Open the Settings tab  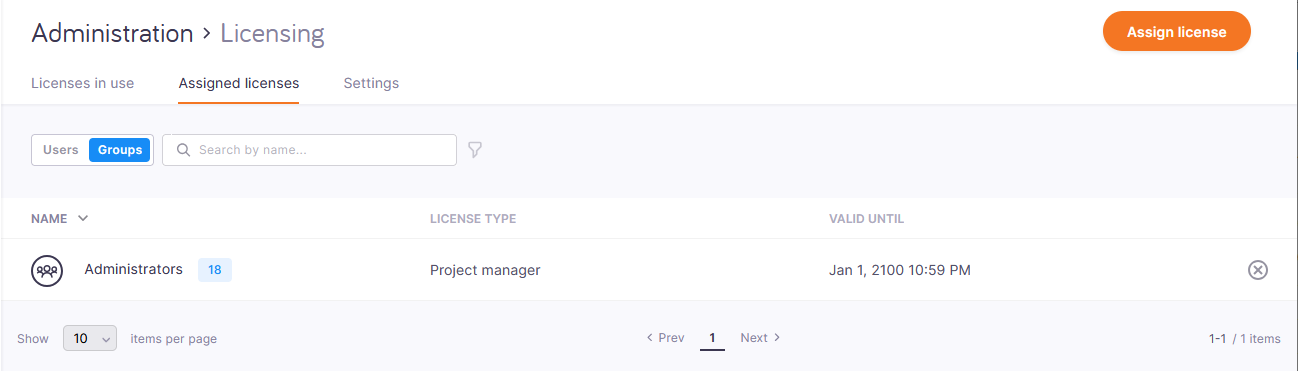pyautogui.click(x=371, y=83)
